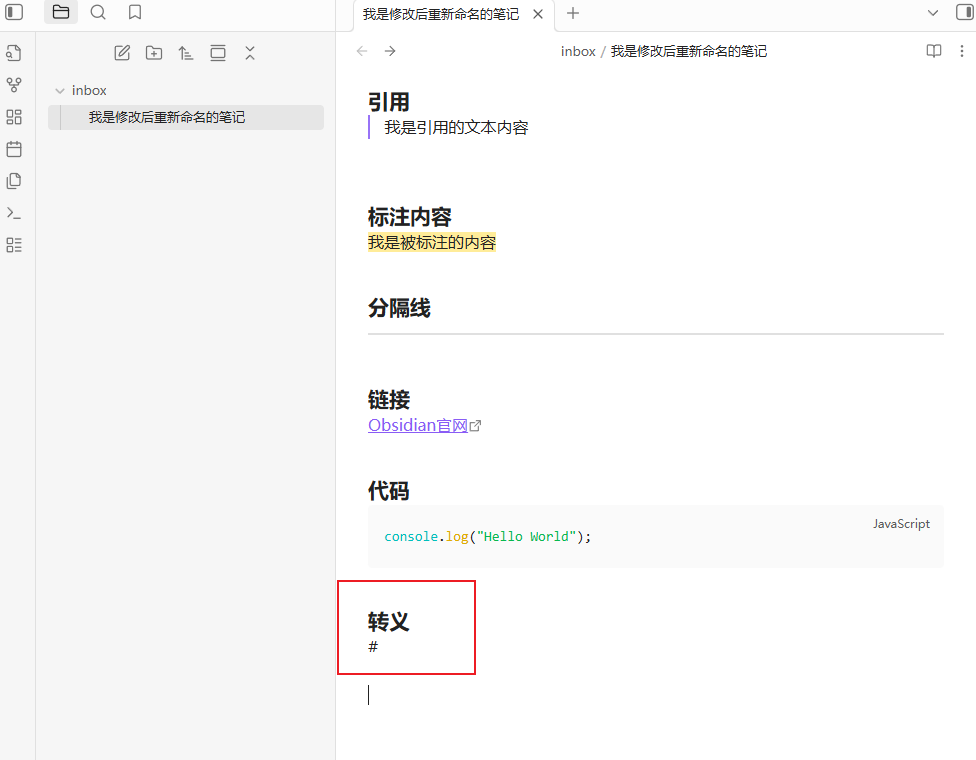This screenshot has height=760, width=976.
Task: Open a new tab with plus button
Action: pyautogui.click(x=573, y=13)
